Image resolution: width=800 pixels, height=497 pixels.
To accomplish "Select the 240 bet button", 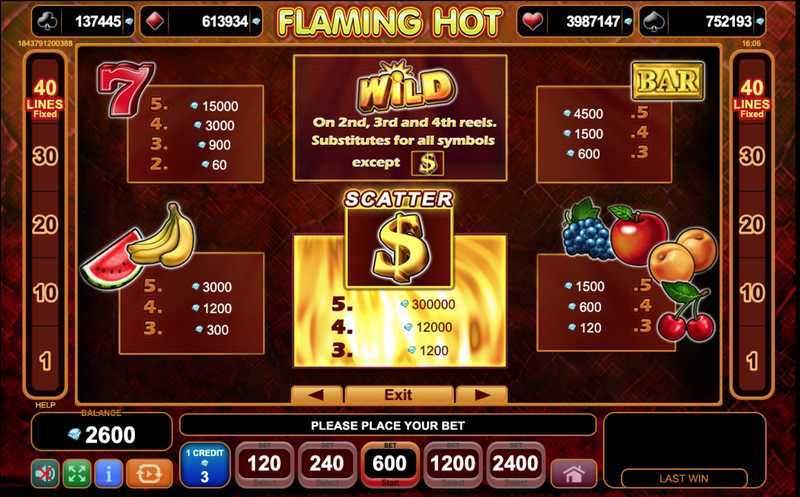I will (x=327, y=464).
